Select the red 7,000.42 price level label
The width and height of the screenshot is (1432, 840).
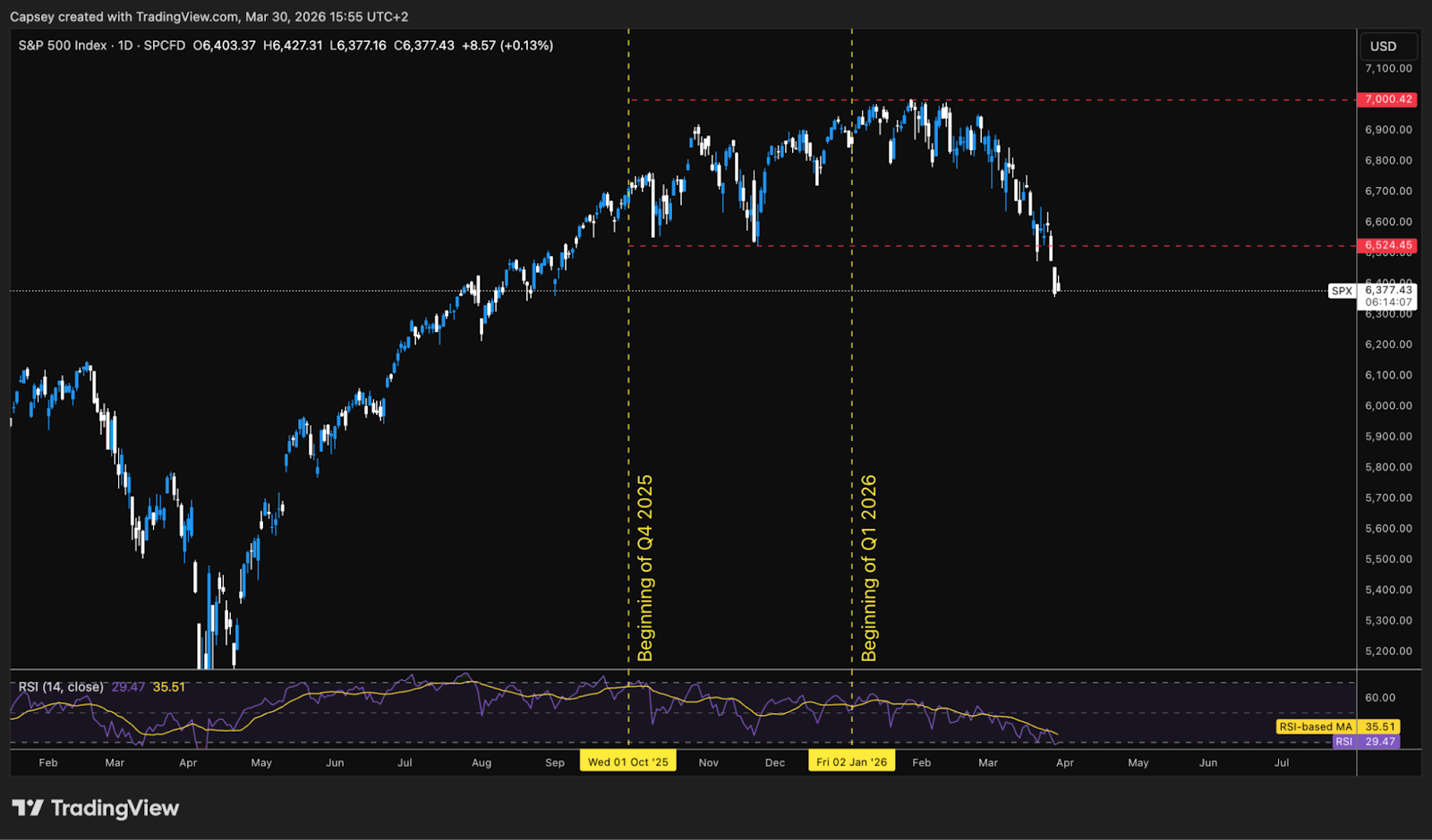1388,99
